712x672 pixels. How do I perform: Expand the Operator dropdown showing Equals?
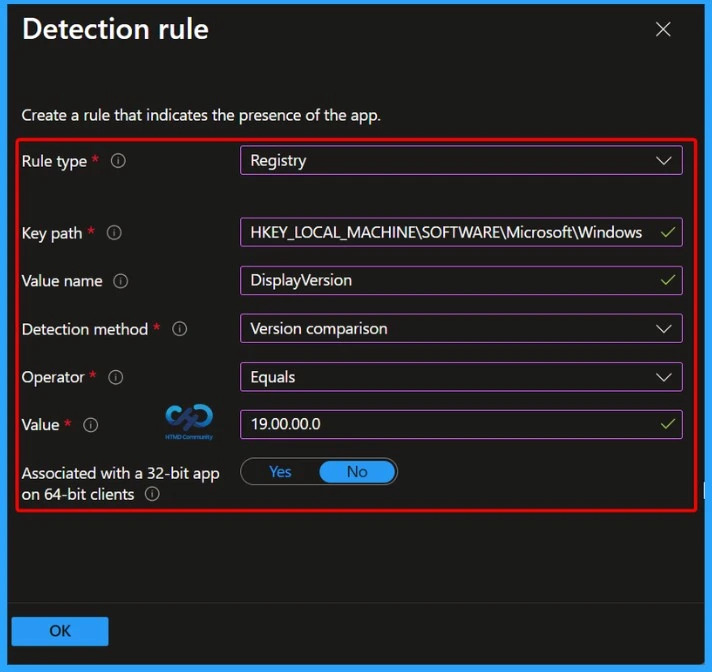(x=461, y=377)
